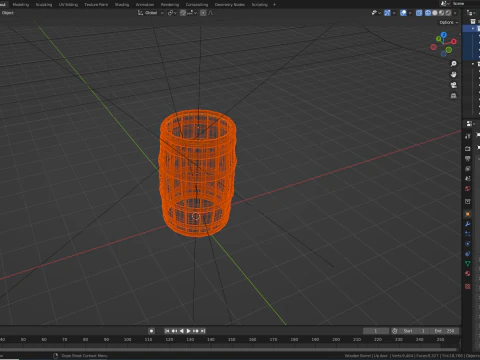Toggle auto keying record button
This screenshot has width=480, height=360.
pos(151,331)
